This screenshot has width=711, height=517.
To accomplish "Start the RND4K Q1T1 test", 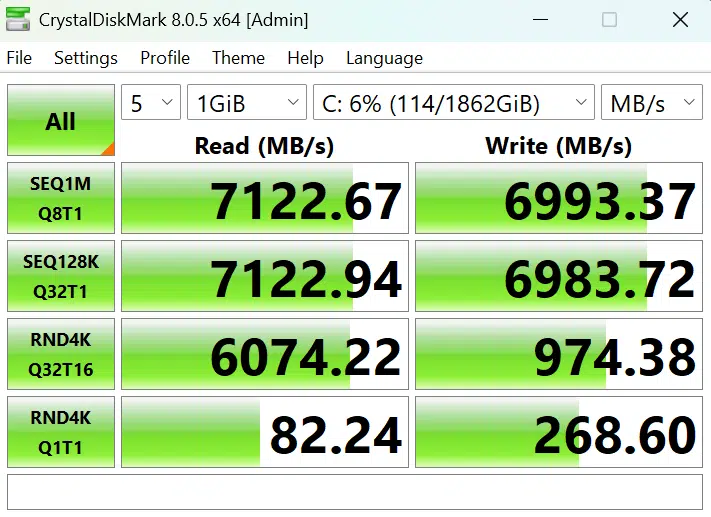I will click(x=61, y=432).
